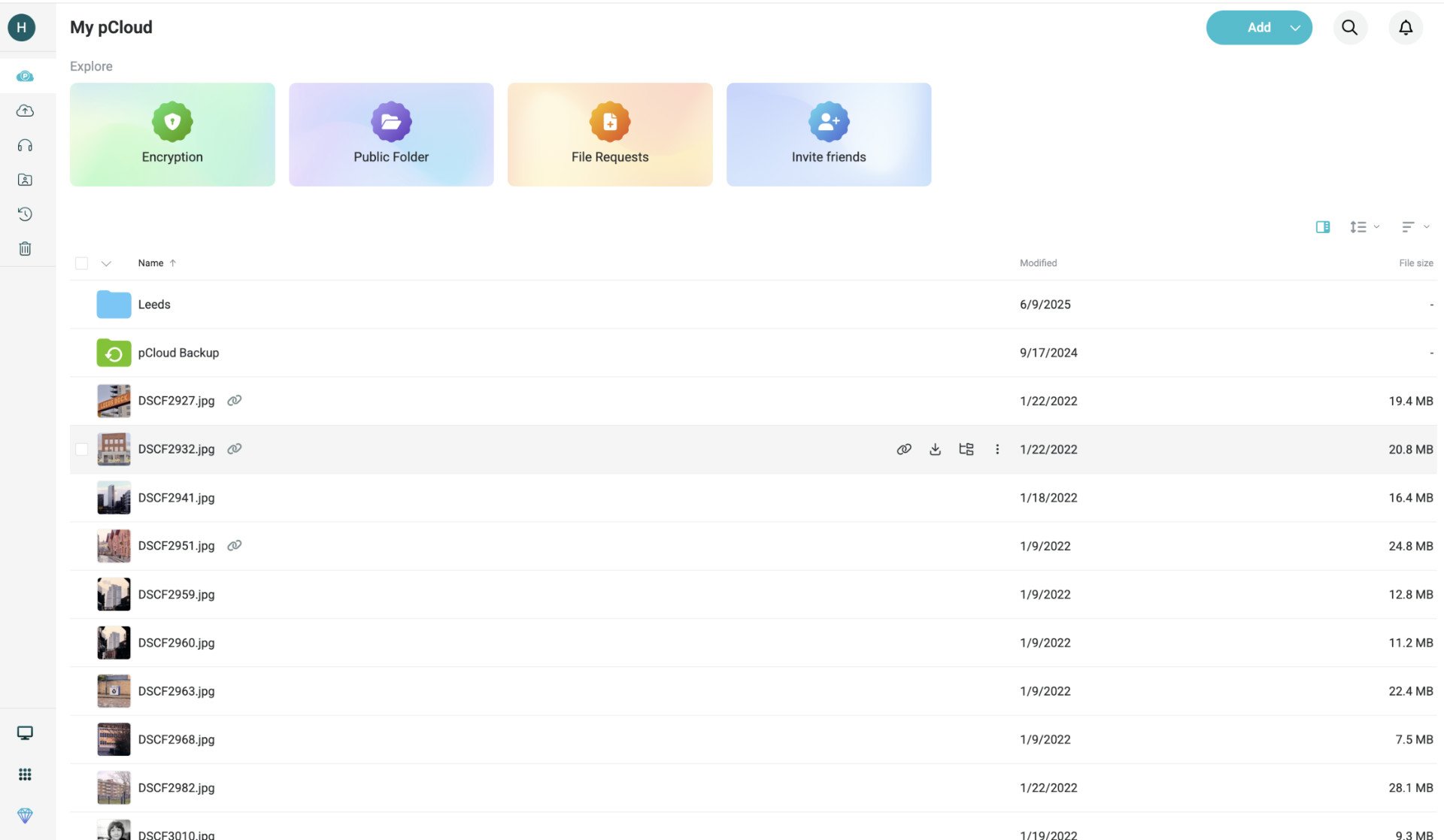Click the 9/17/2024 date for pCloud Backup

1048,352
